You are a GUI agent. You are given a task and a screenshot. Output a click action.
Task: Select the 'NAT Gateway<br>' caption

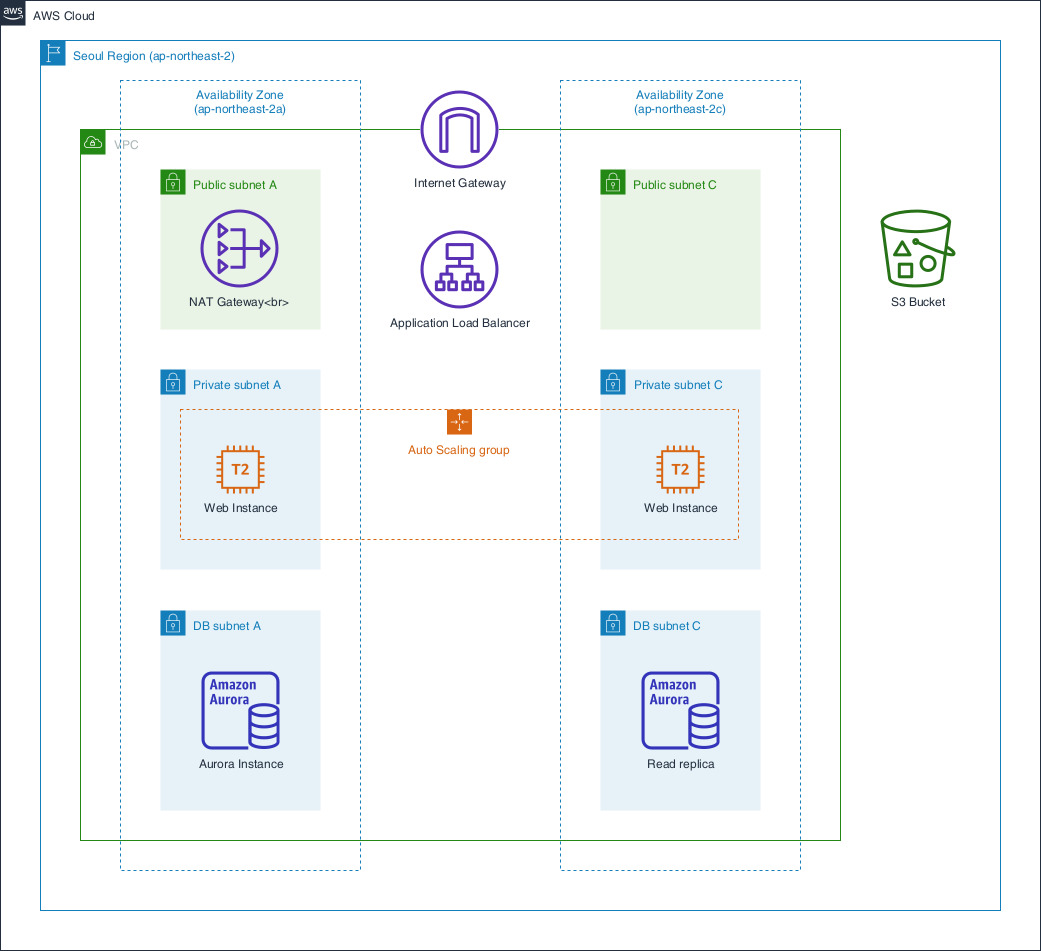tap(239, 302)
